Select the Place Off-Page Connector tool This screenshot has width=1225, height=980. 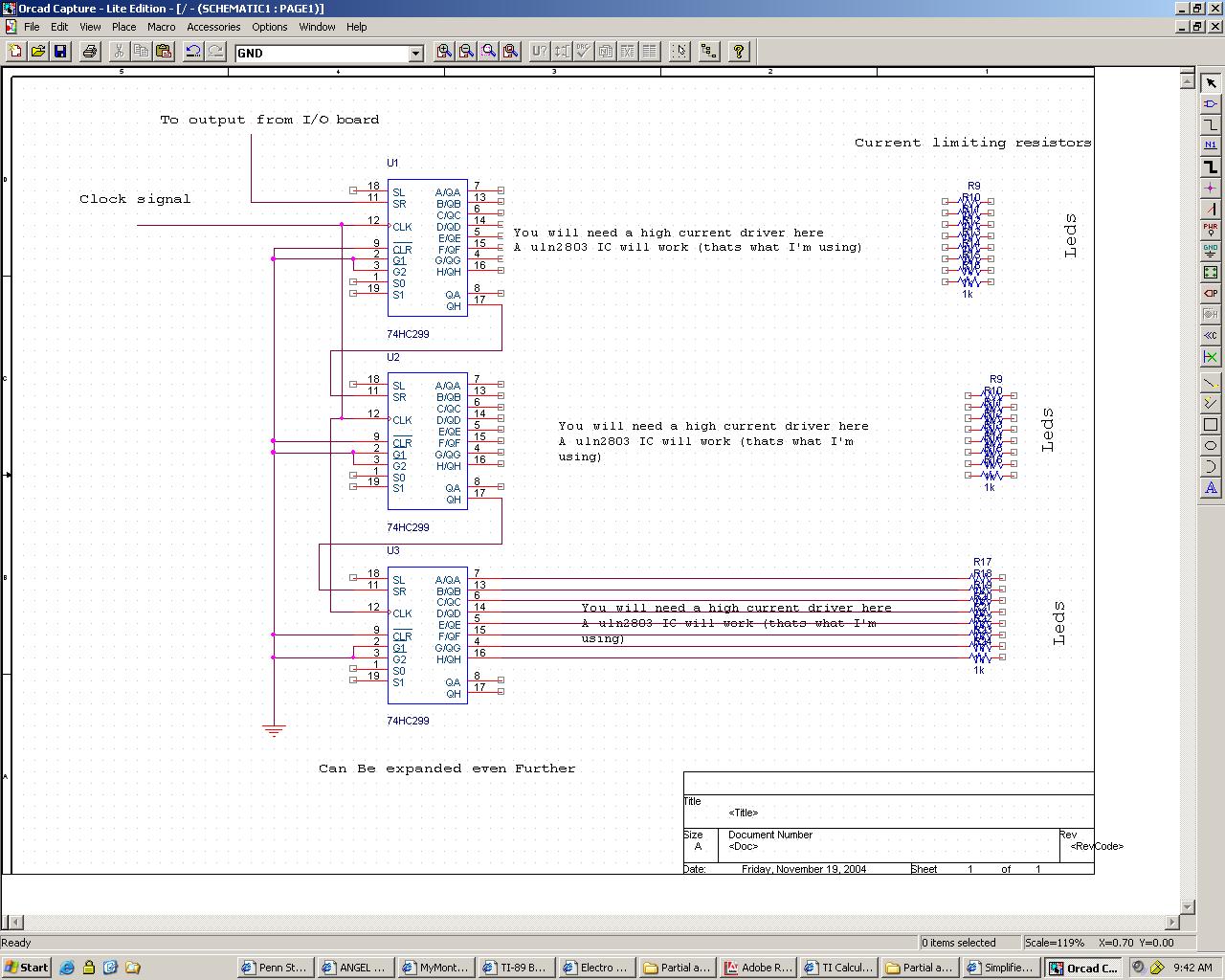[1211, 335]
